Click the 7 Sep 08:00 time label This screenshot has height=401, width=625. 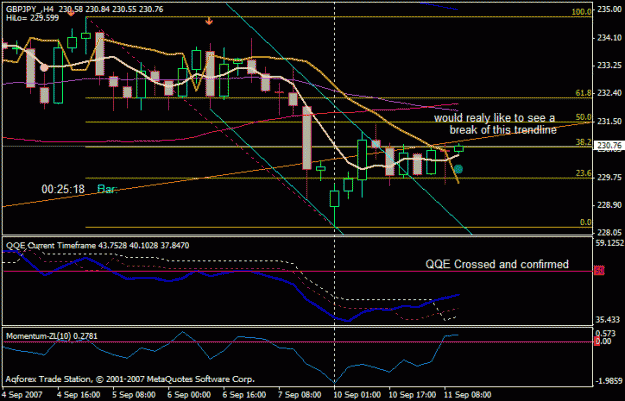coord(300,395)
